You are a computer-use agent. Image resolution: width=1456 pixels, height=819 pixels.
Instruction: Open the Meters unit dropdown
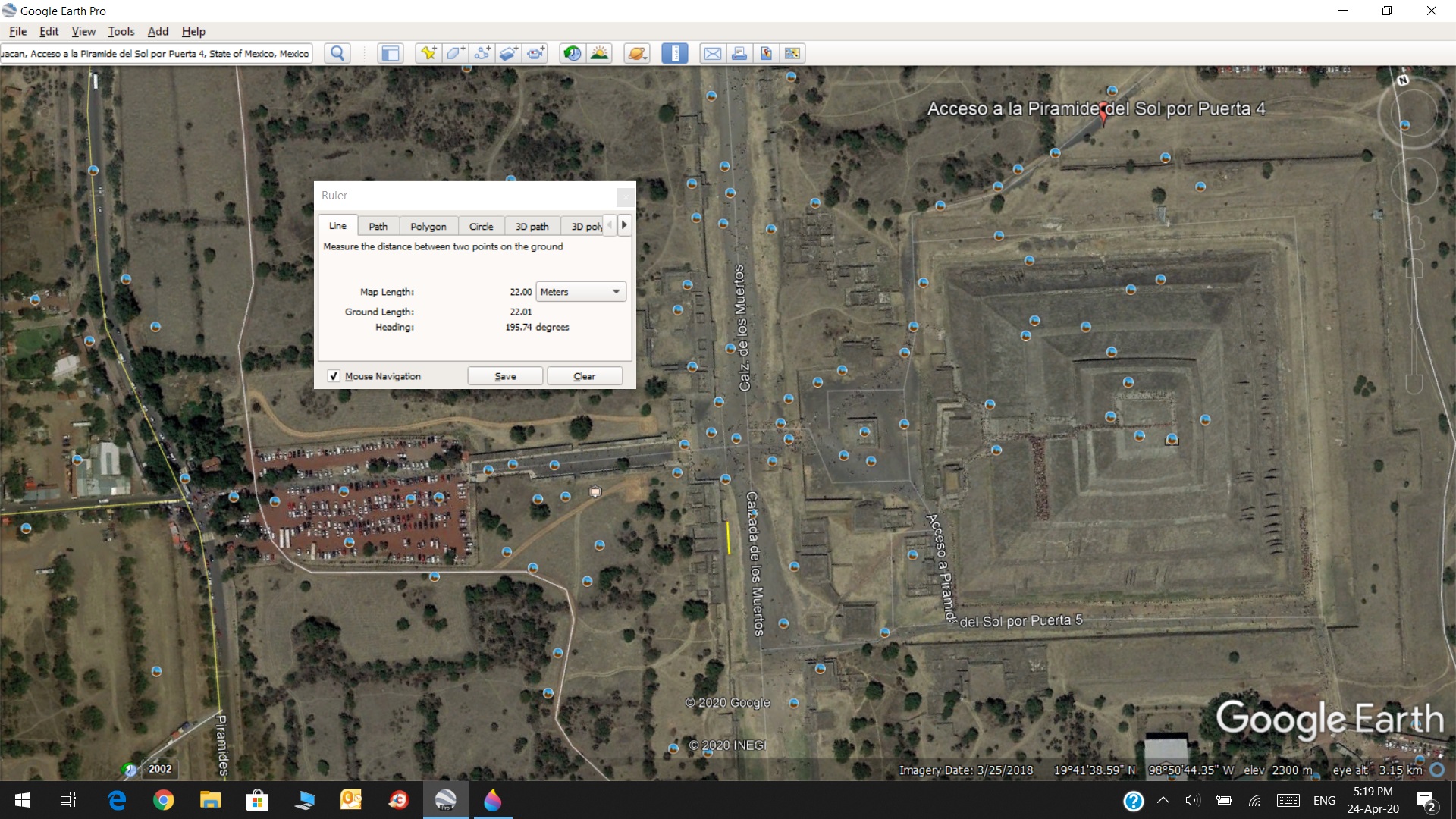coord(581,292)
